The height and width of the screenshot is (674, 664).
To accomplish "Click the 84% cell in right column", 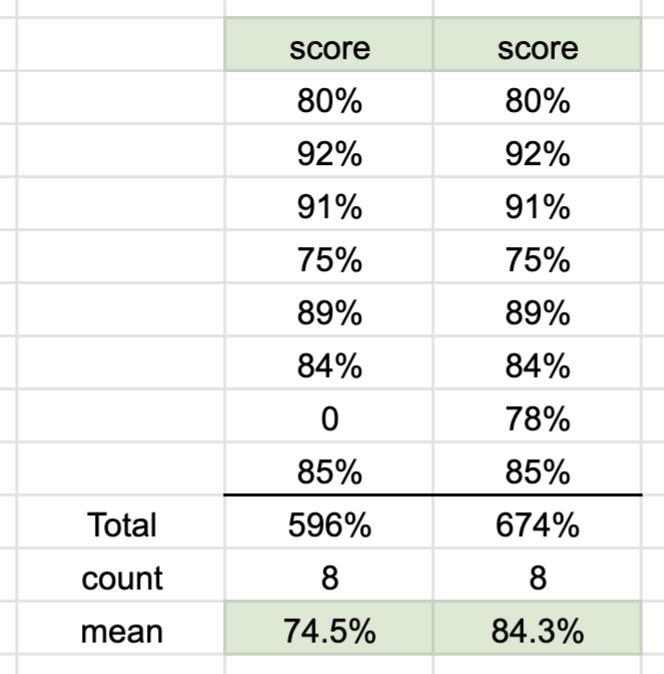I will (x=537, y=363).
